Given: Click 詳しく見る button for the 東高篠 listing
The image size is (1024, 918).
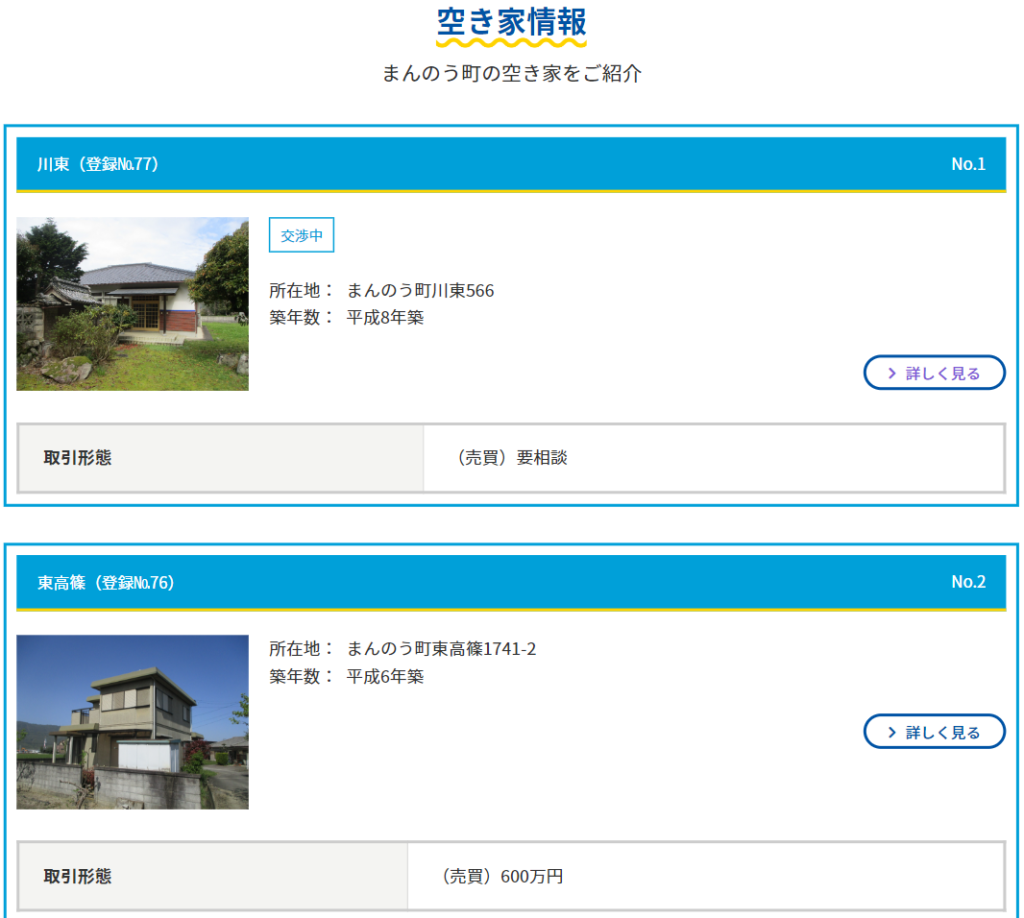Looking at the screenshot, I should [934, 732].
